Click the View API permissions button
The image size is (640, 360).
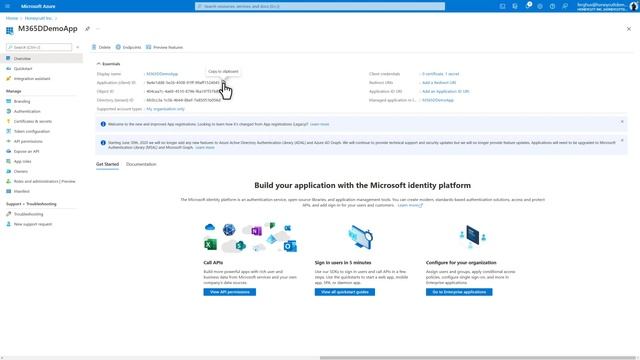pyautogui.click(x=230, y=292)
